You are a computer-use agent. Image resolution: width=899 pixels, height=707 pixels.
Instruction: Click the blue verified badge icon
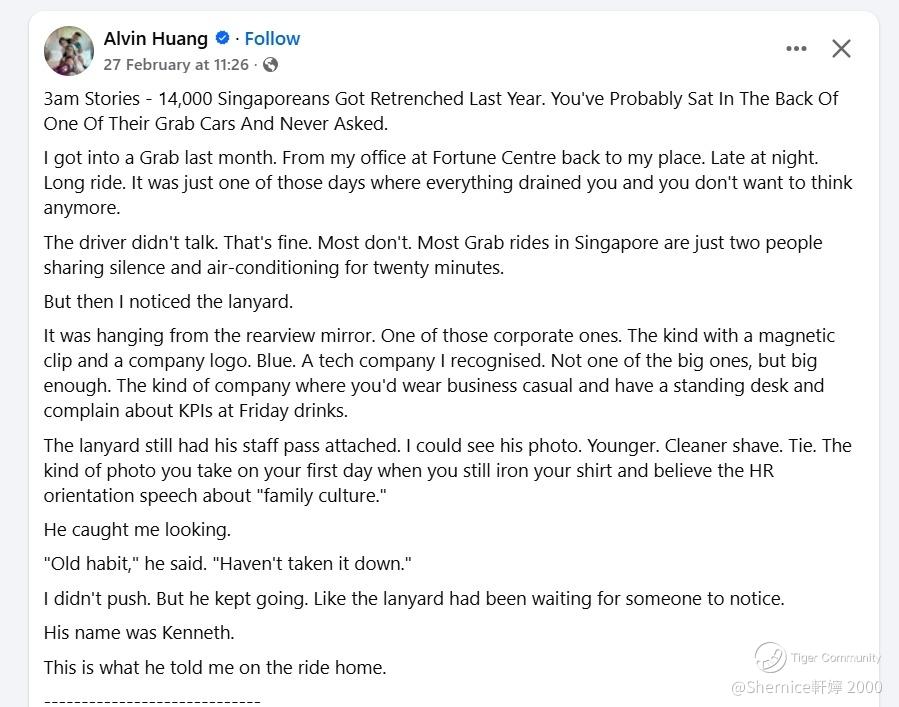[222, 38]
